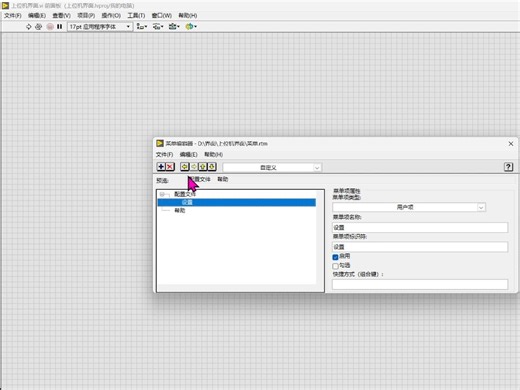Open the 帮助(H) menu in main window
This screenshot has height=390, width=520.
(x=188, y=16)
